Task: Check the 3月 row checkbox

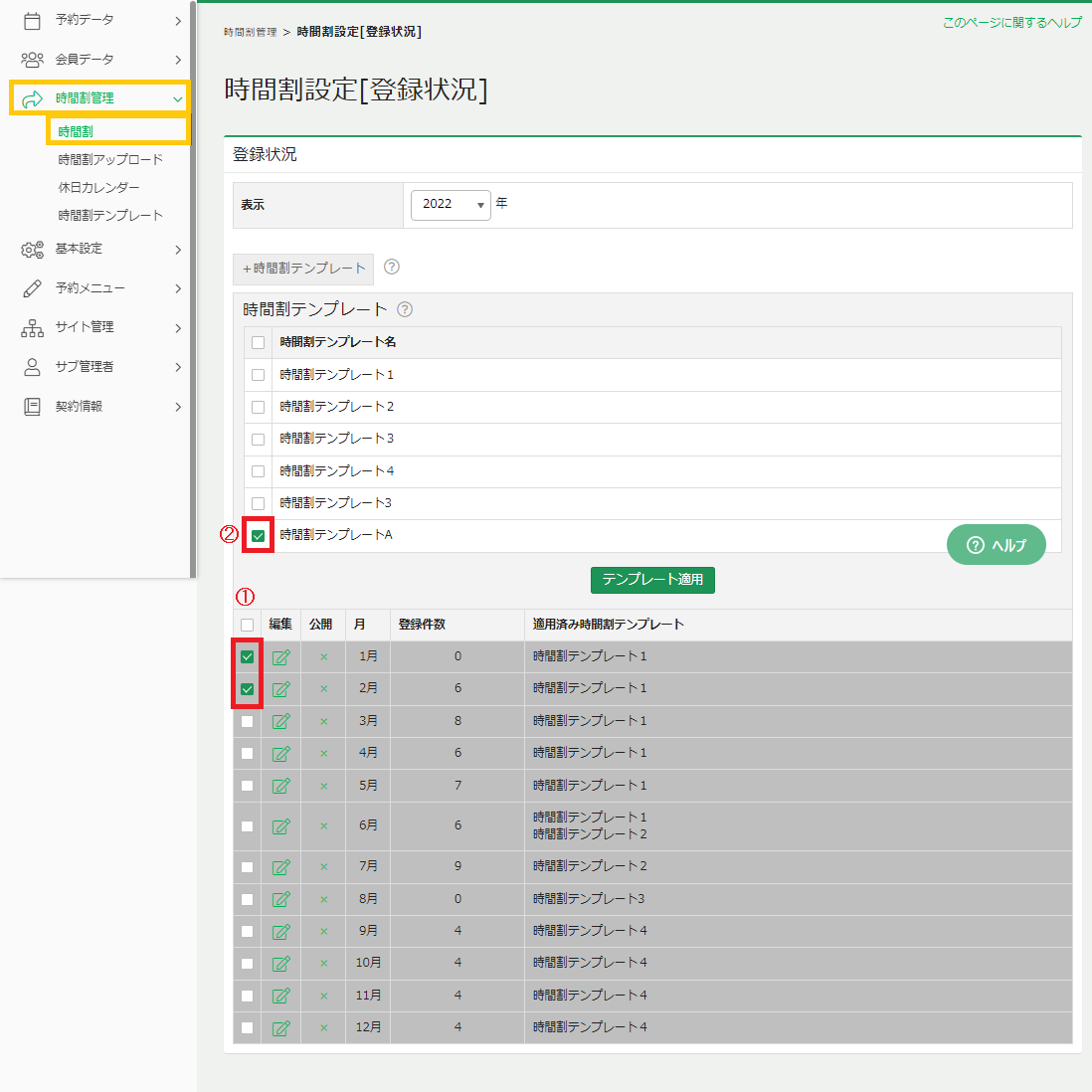Action: [x=248, y=721]
